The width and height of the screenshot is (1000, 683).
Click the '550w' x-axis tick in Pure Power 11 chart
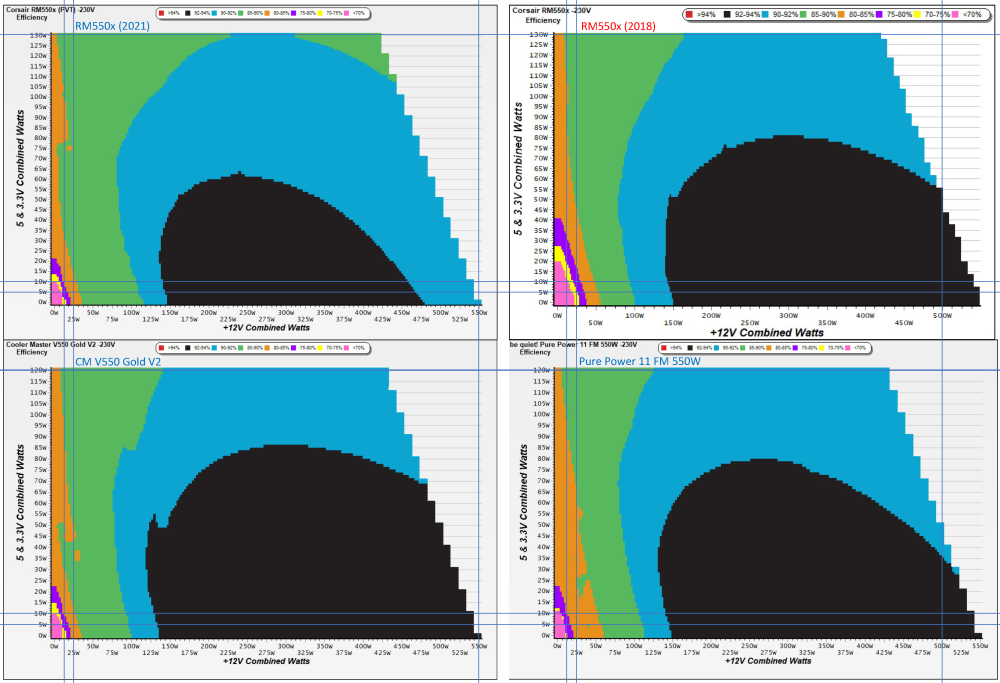pos(980,645)
